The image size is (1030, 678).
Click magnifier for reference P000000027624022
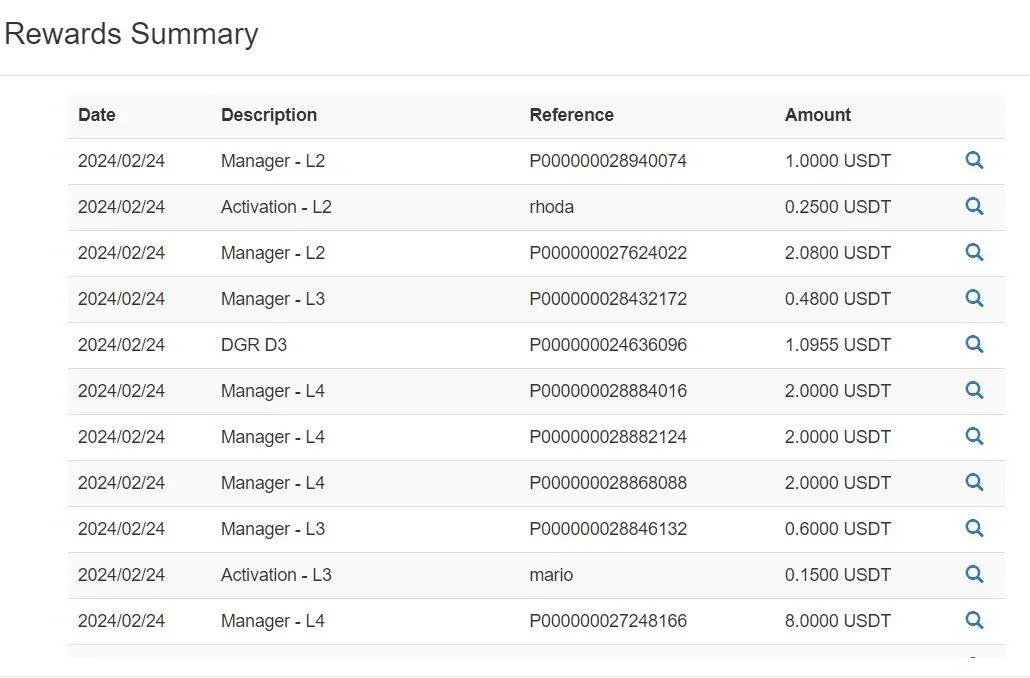click(974, 252)
